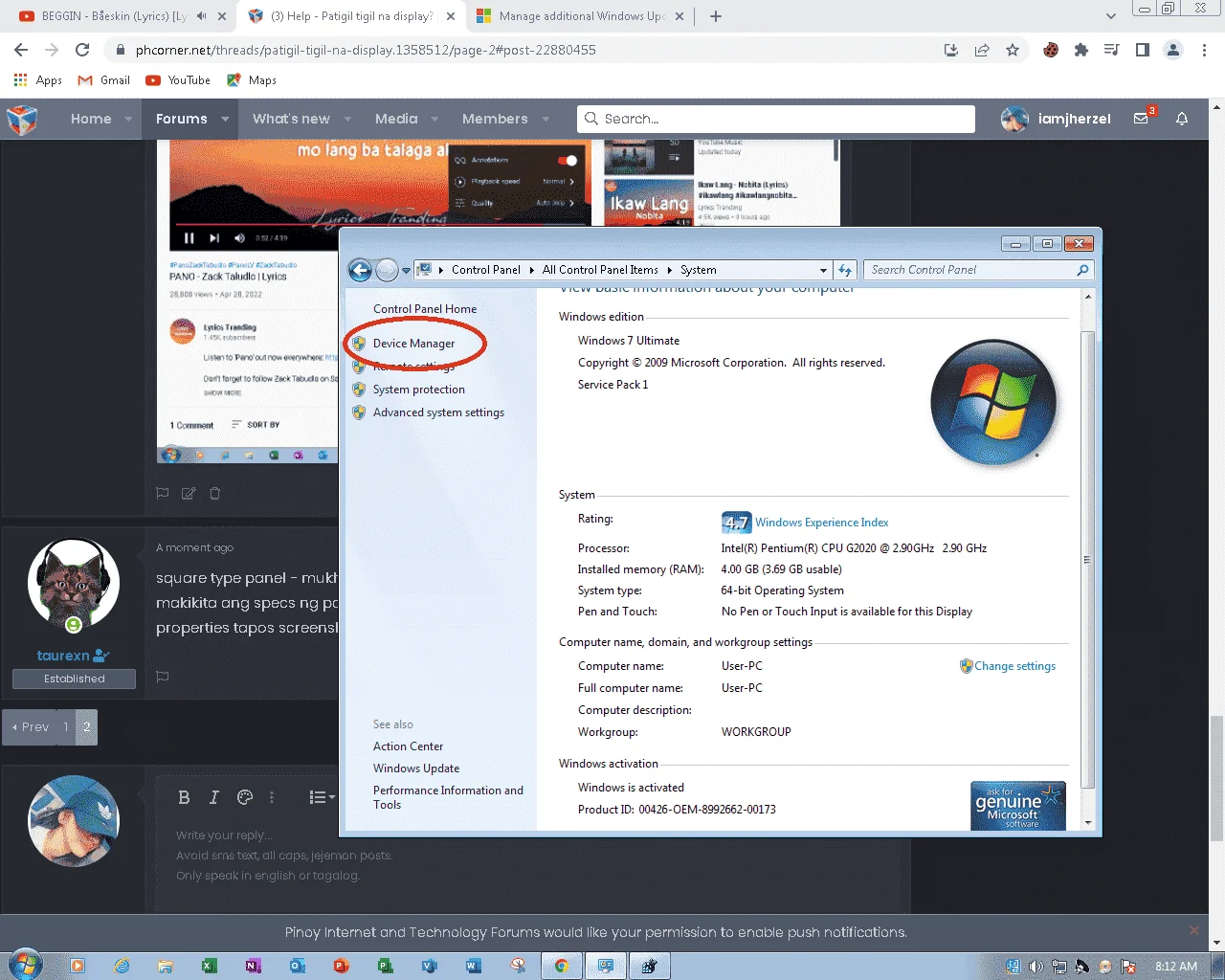The width and height of the screenshot is (1225, 980).
Task: Select Help - Patigil tigil na display tab
Action: (x=350, y=16)
